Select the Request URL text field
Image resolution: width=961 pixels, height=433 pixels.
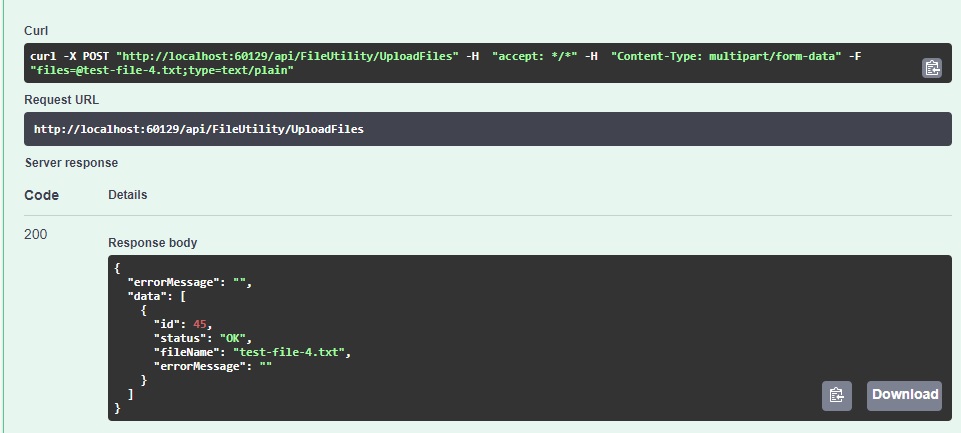coord(488,129)
